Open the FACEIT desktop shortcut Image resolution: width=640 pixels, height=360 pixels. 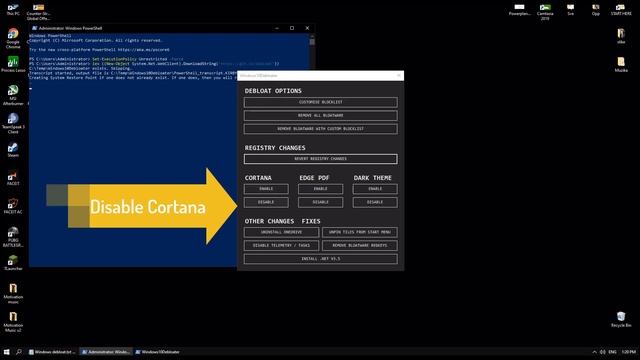(x=13, y=178)
